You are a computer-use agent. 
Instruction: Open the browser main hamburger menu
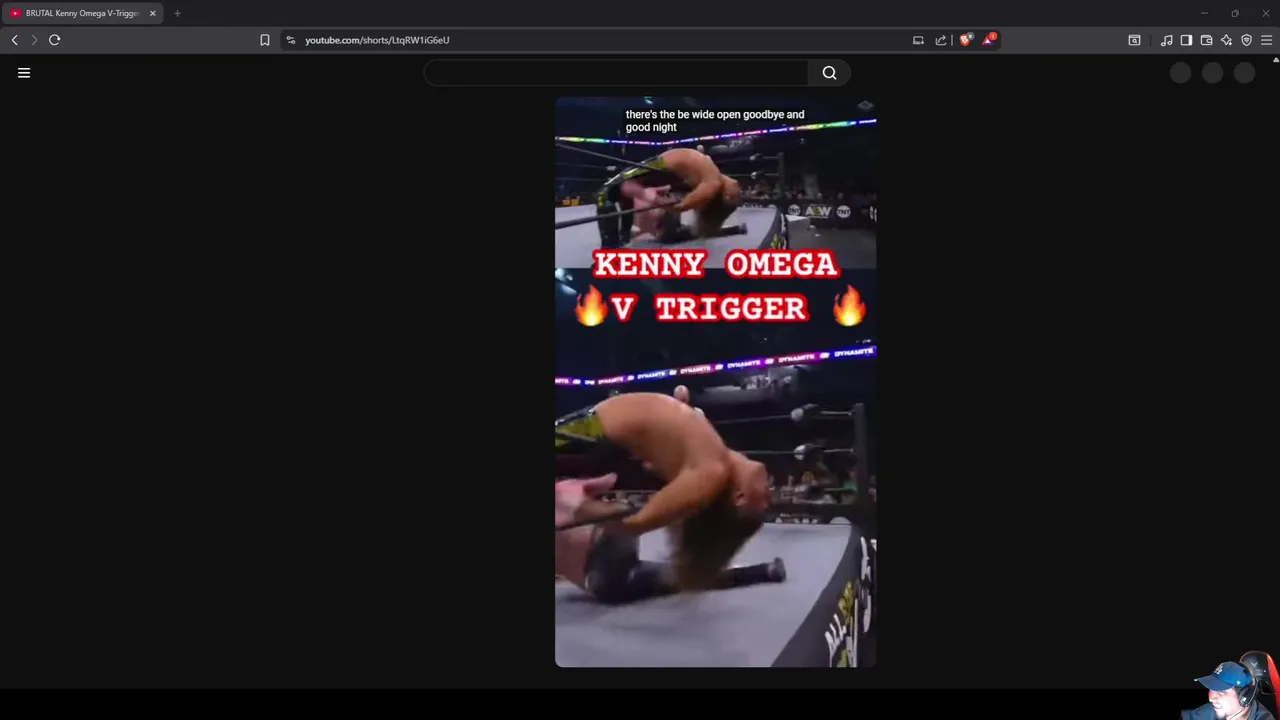[1266, 40]
